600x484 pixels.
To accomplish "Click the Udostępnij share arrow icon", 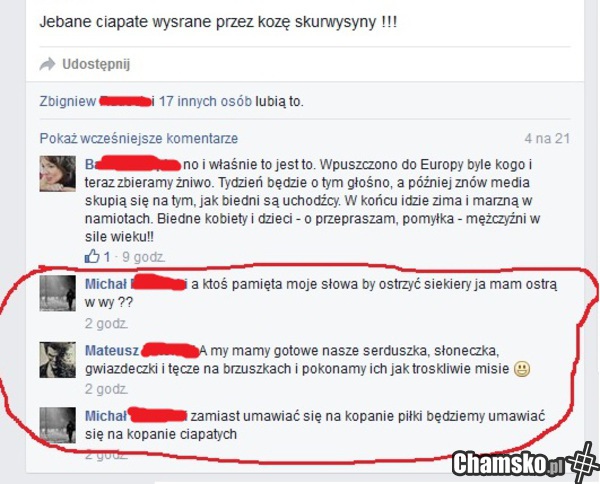I will (47, 64).
